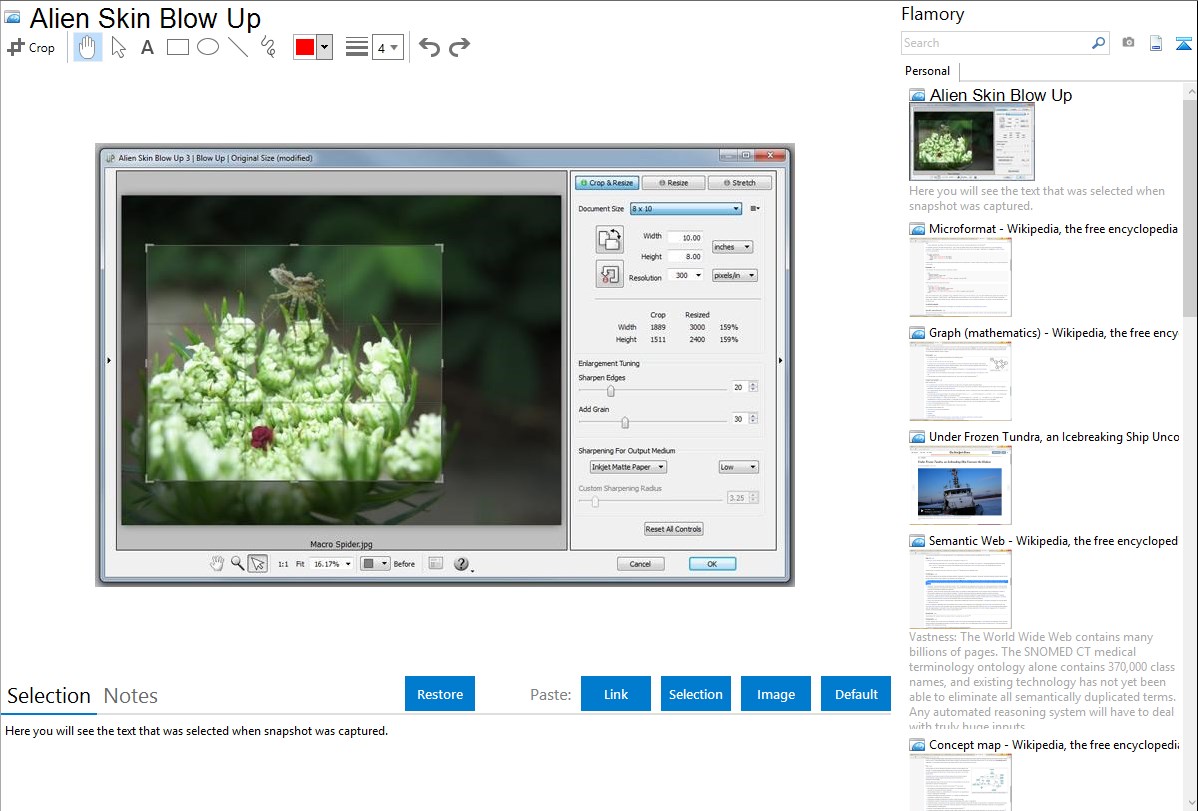Open the Under Frozen Tundra snapshot thumbnail

960,485
